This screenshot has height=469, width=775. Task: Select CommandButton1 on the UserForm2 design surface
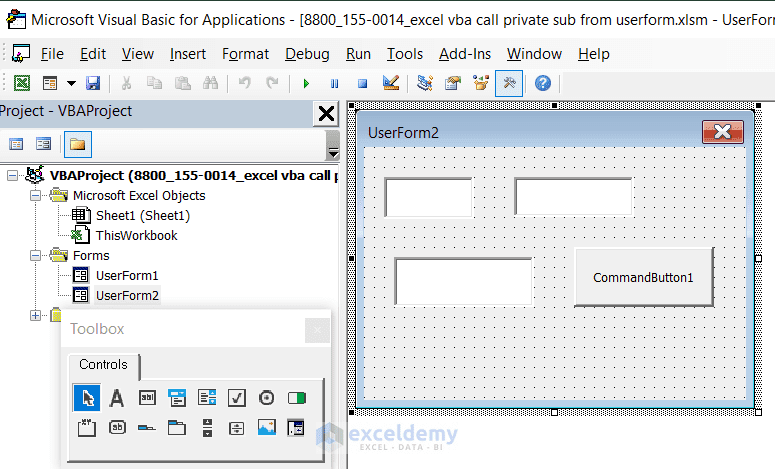pyautogui.click(x=644, y=277)
